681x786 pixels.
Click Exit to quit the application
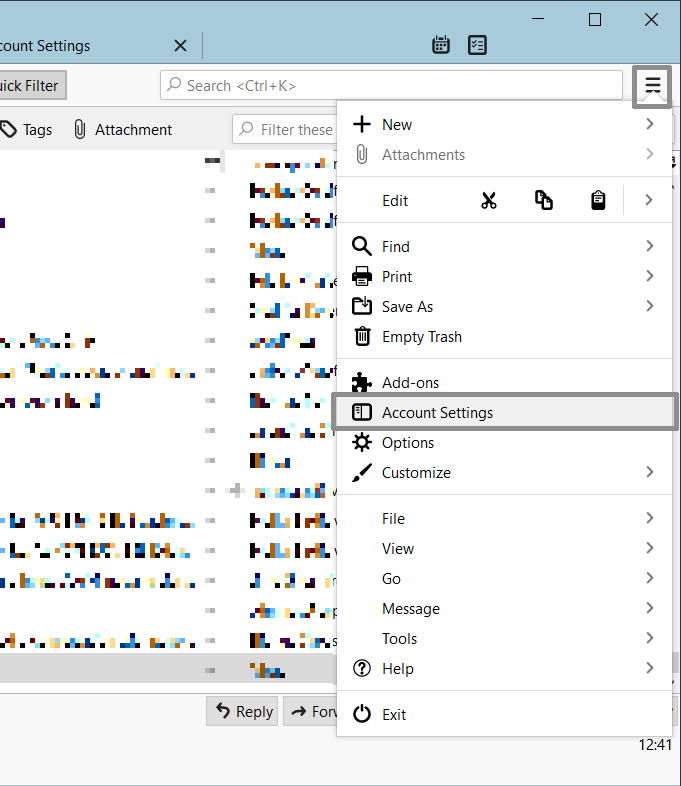pos(394,714)
